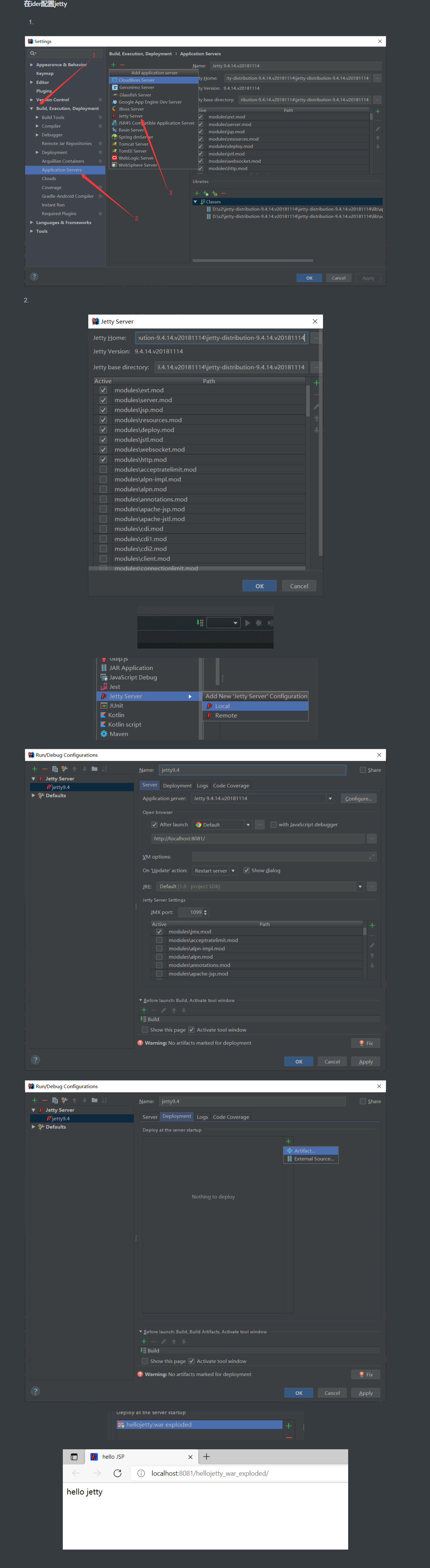Click expand icon in VM options field

coord(372,856)
